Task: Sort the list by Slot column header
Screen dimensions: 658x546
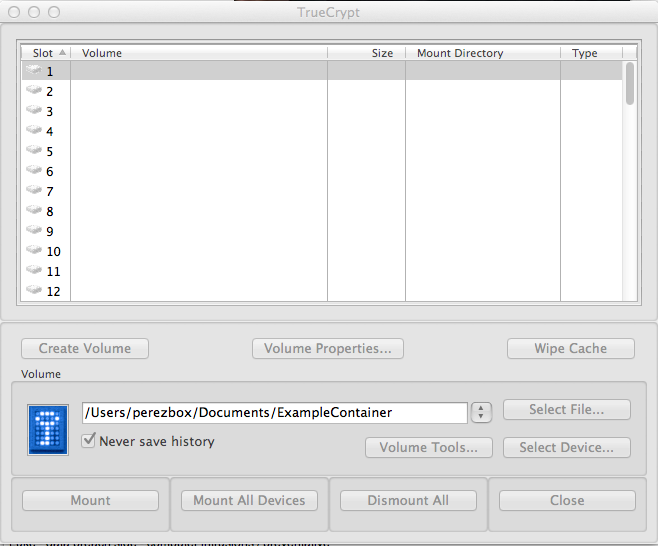Action: coord(46,53)
